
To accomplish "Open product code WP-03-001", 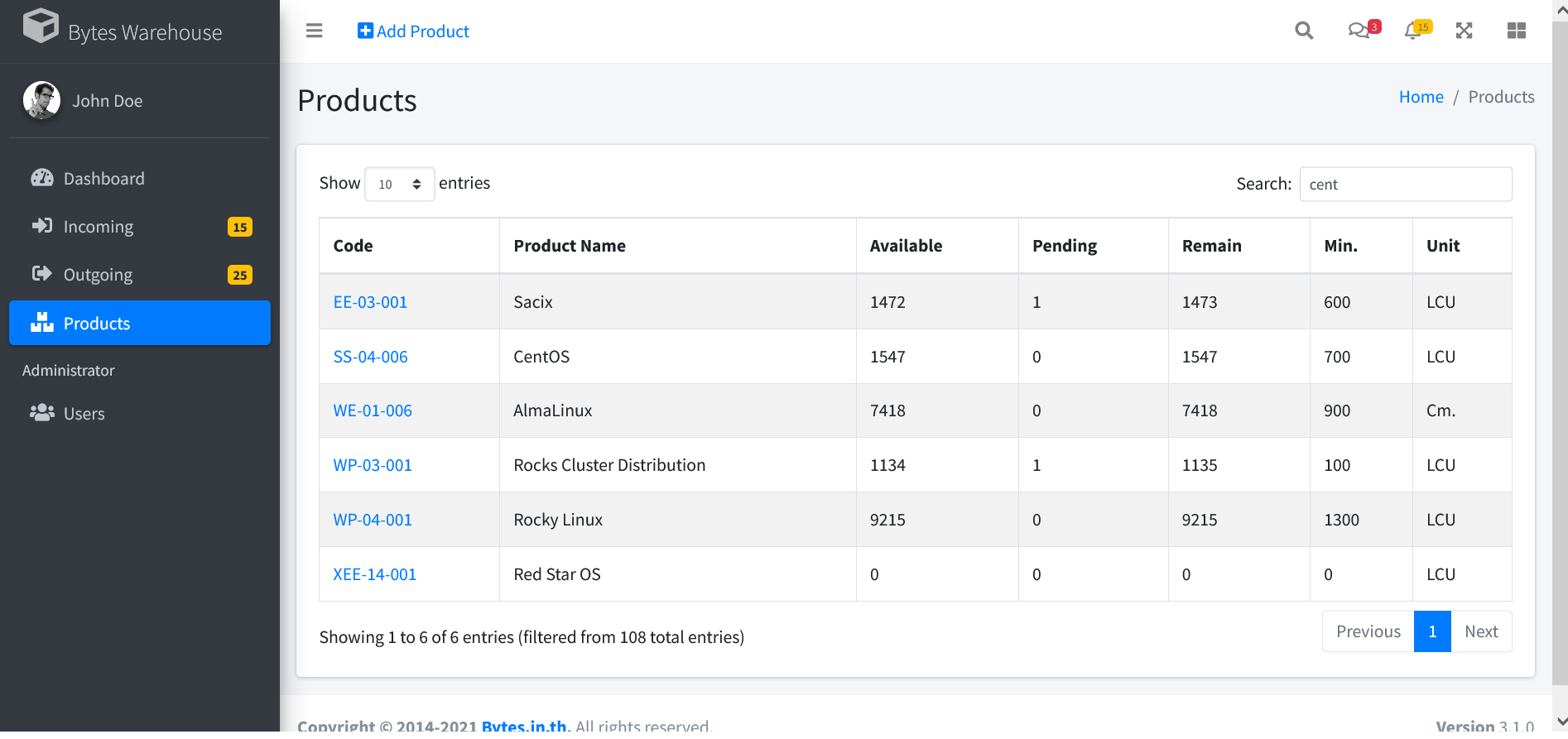I will pyautogui.click(x=373, y=465).
